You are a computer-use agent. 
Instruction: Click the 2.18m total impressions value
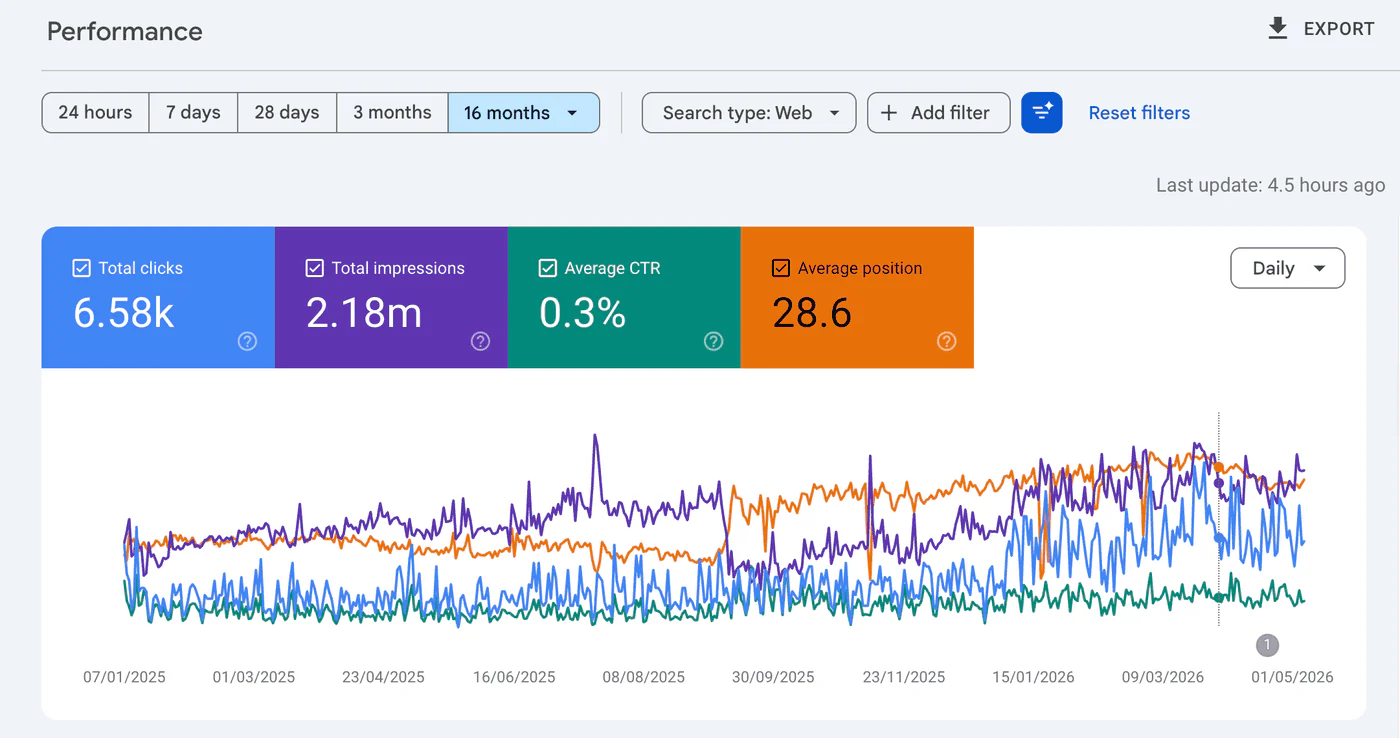(x=364, y=313)
